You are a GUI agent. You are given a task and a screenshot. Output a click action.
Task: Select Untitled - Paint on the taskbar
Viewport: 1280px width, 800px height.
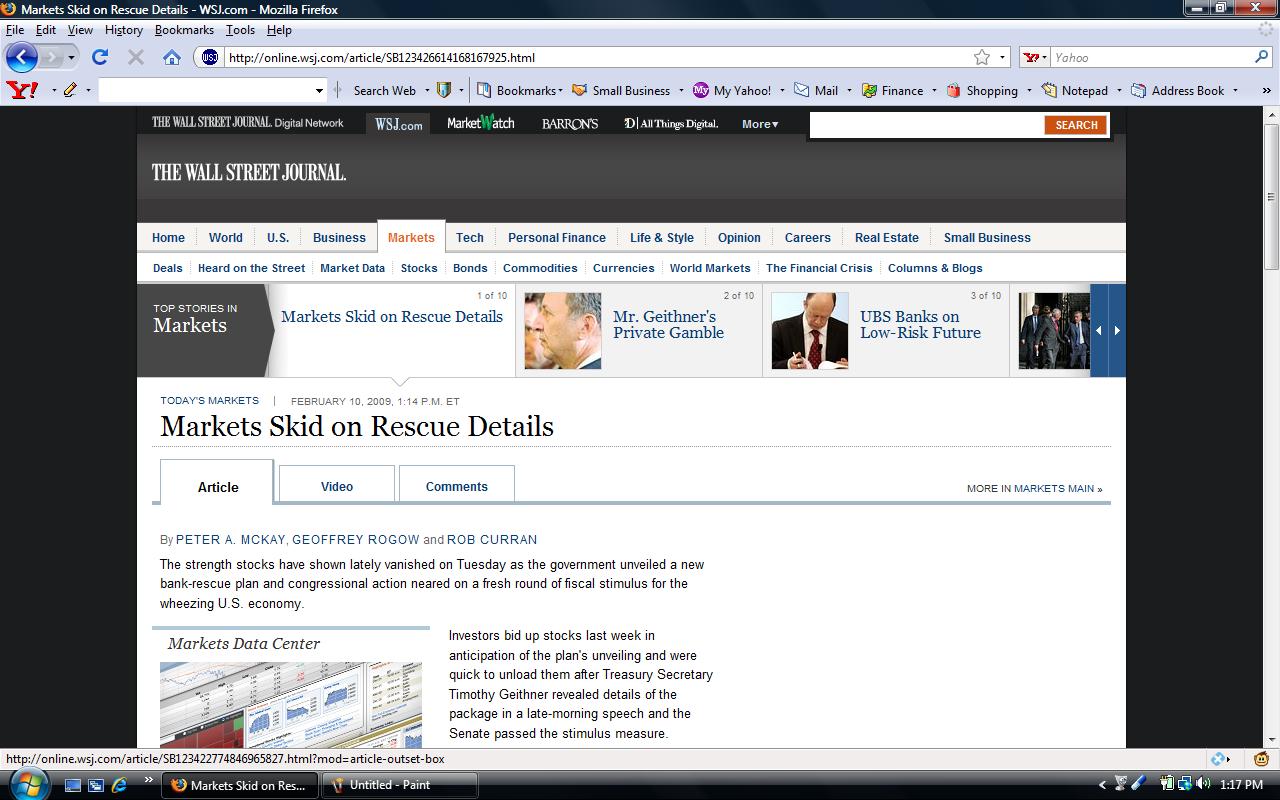pyautogui.click(x=399, y=785)
